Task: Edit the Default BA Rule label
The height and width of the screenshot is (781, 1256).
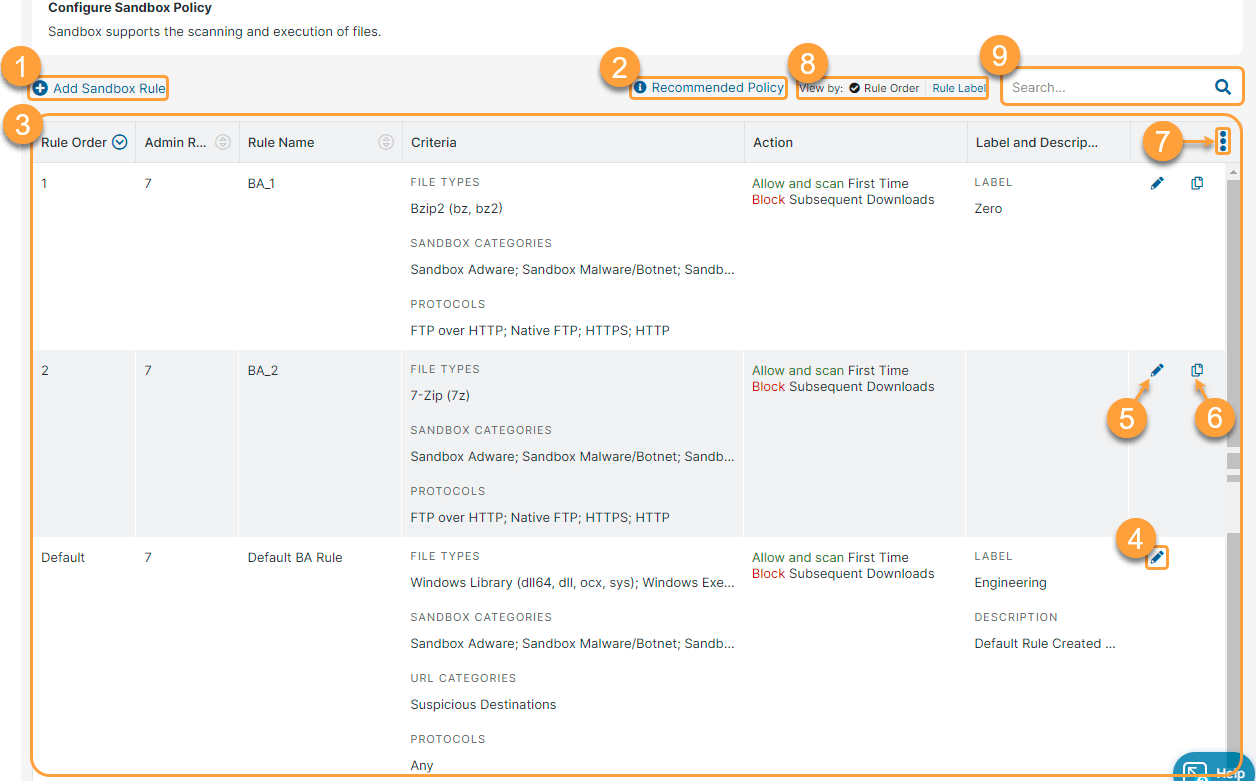Action: 1157,558
